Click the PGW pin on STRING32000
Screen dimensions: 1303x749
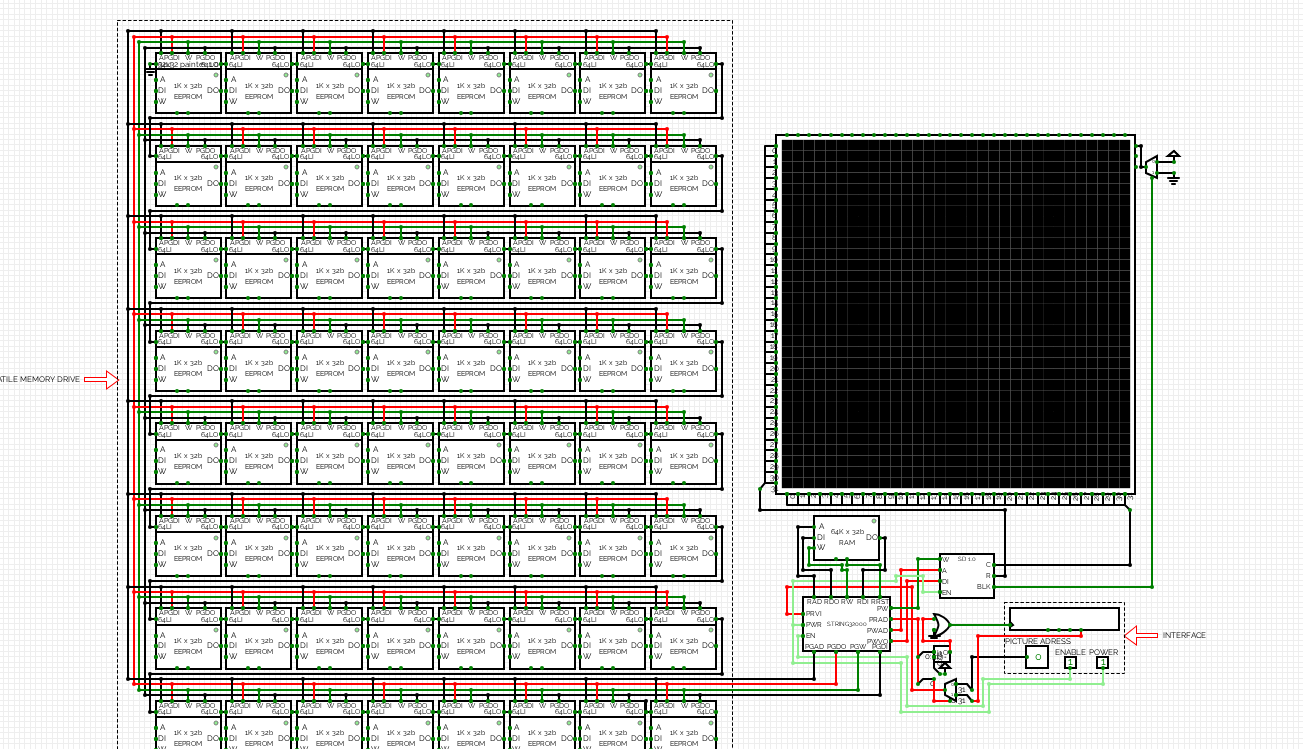point(858,652)
